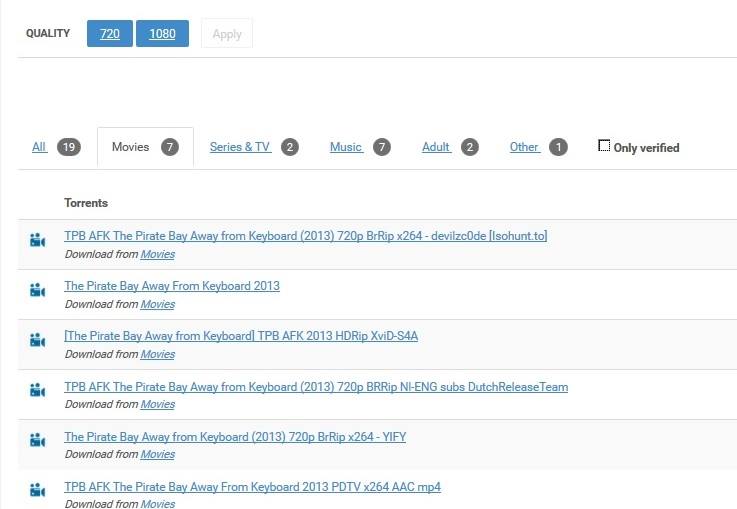Open TPB AFK 2013 HDRip XviD-S4A link
Screen dimensions: 737x509
point(241,336)
